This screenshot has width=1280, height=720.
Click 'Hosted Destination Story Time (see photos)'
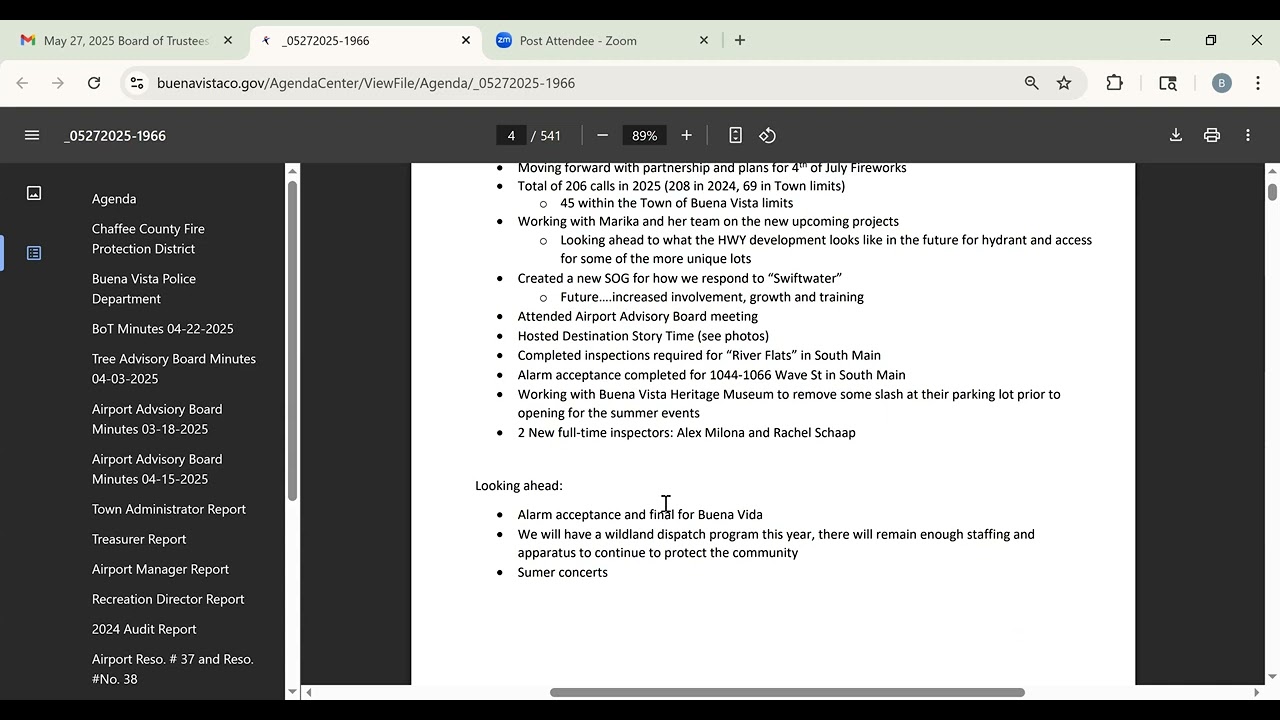[643, 336]
